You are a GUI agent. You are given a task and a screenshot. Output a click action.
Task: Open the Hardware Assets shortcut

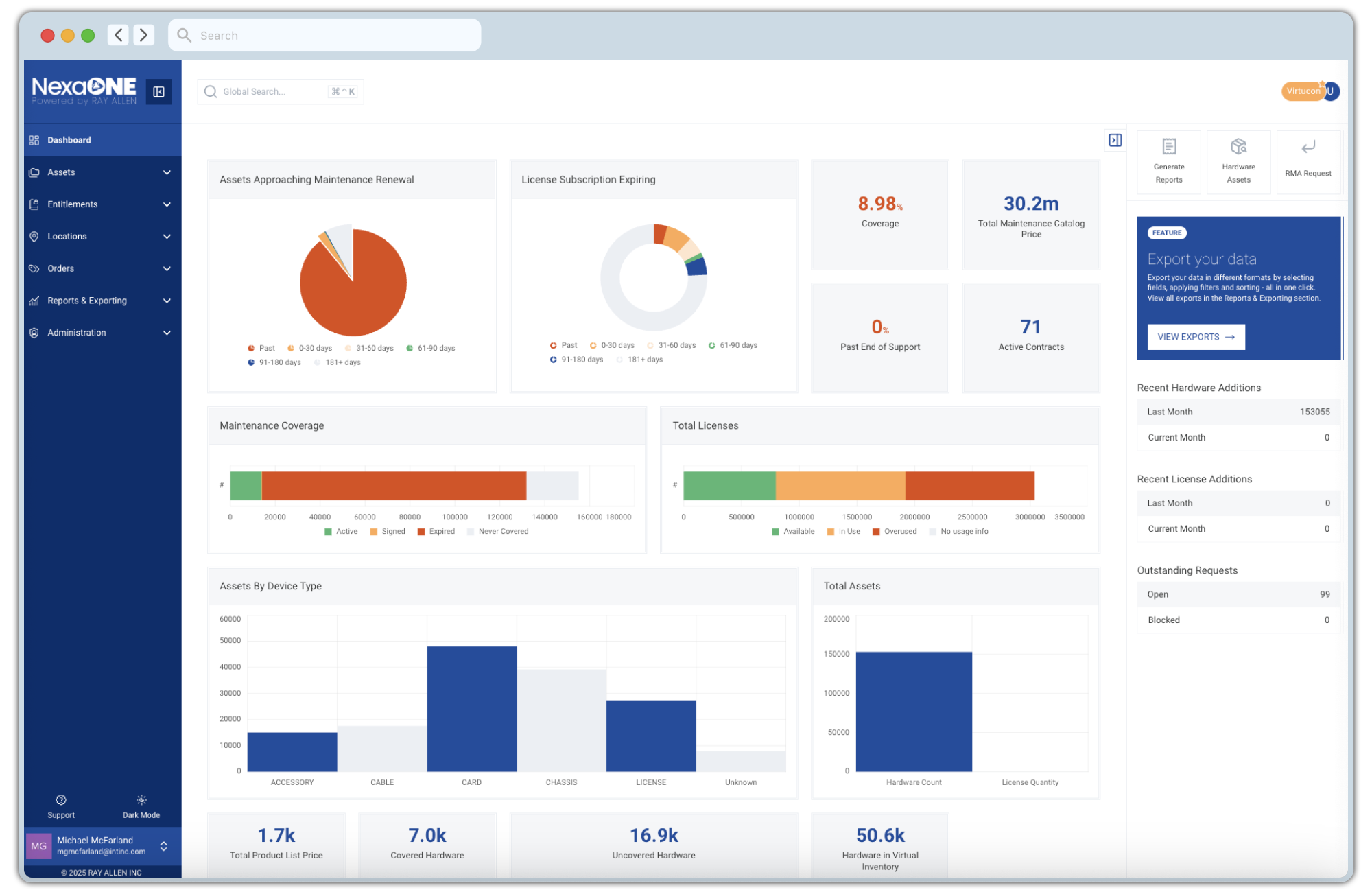(x=1238, y=147)
